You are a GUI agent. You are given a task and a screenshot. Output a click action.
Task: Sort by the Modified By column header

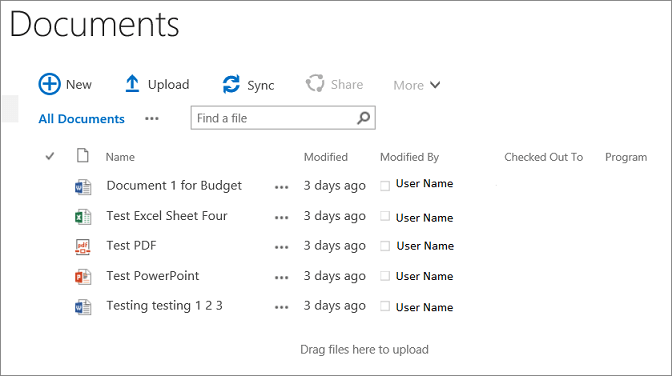[x=409, y=157]
